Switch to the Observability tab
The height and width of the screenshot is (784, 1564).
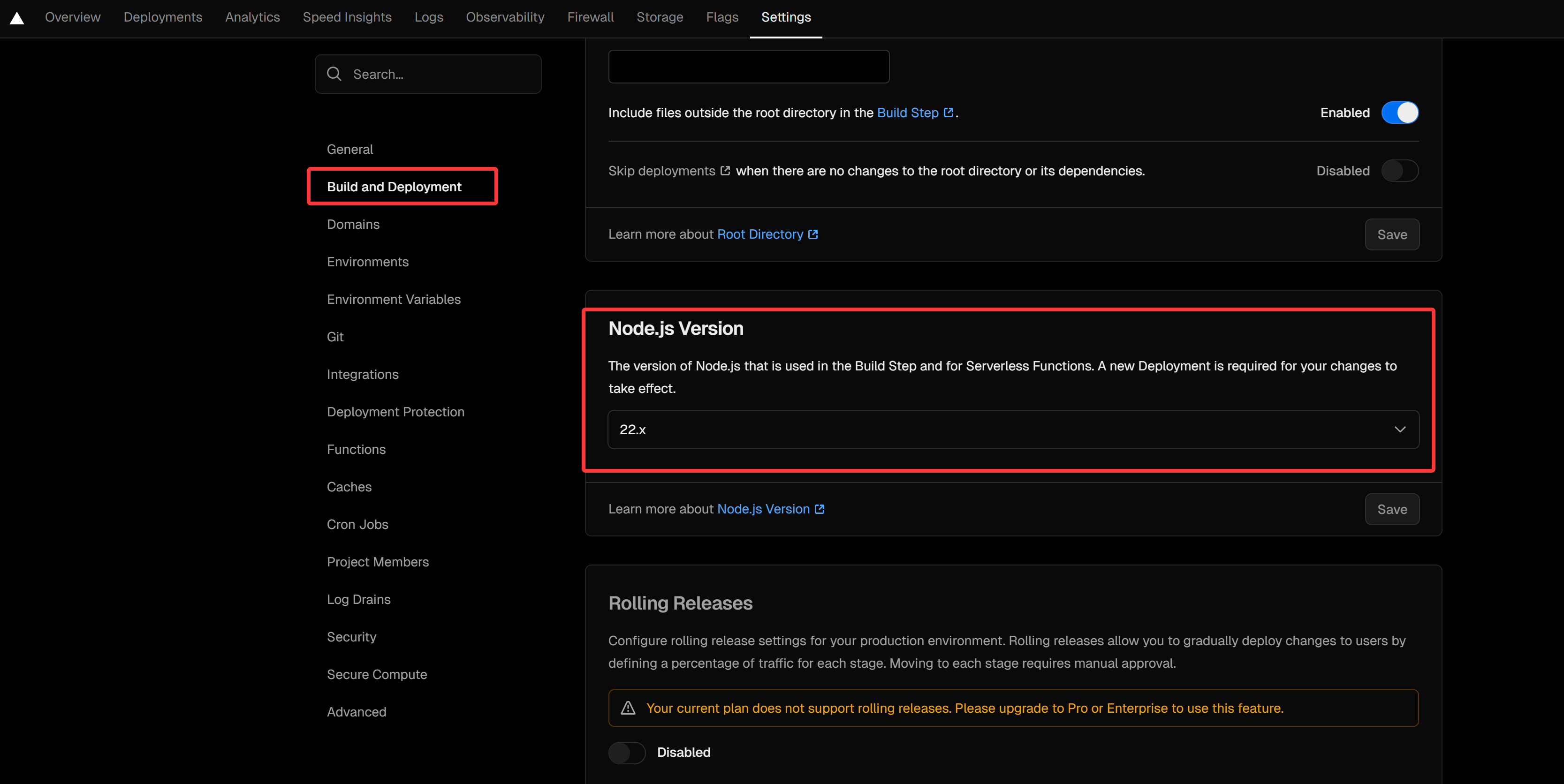tap(505, 17)
